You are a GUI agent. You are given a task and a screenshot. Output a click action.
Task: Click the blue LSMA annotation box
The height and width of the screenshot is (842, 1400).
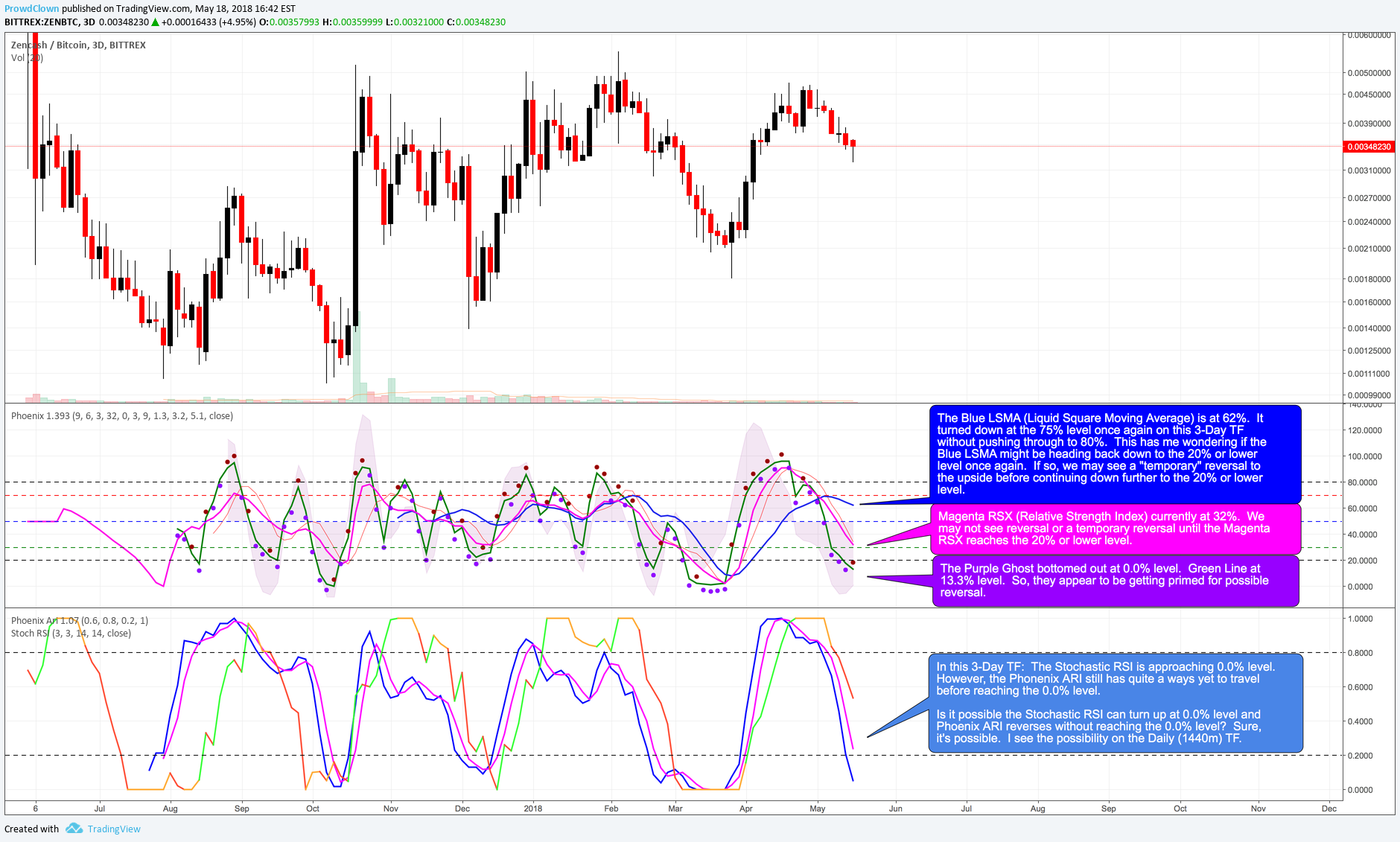tap(1115, 453)
